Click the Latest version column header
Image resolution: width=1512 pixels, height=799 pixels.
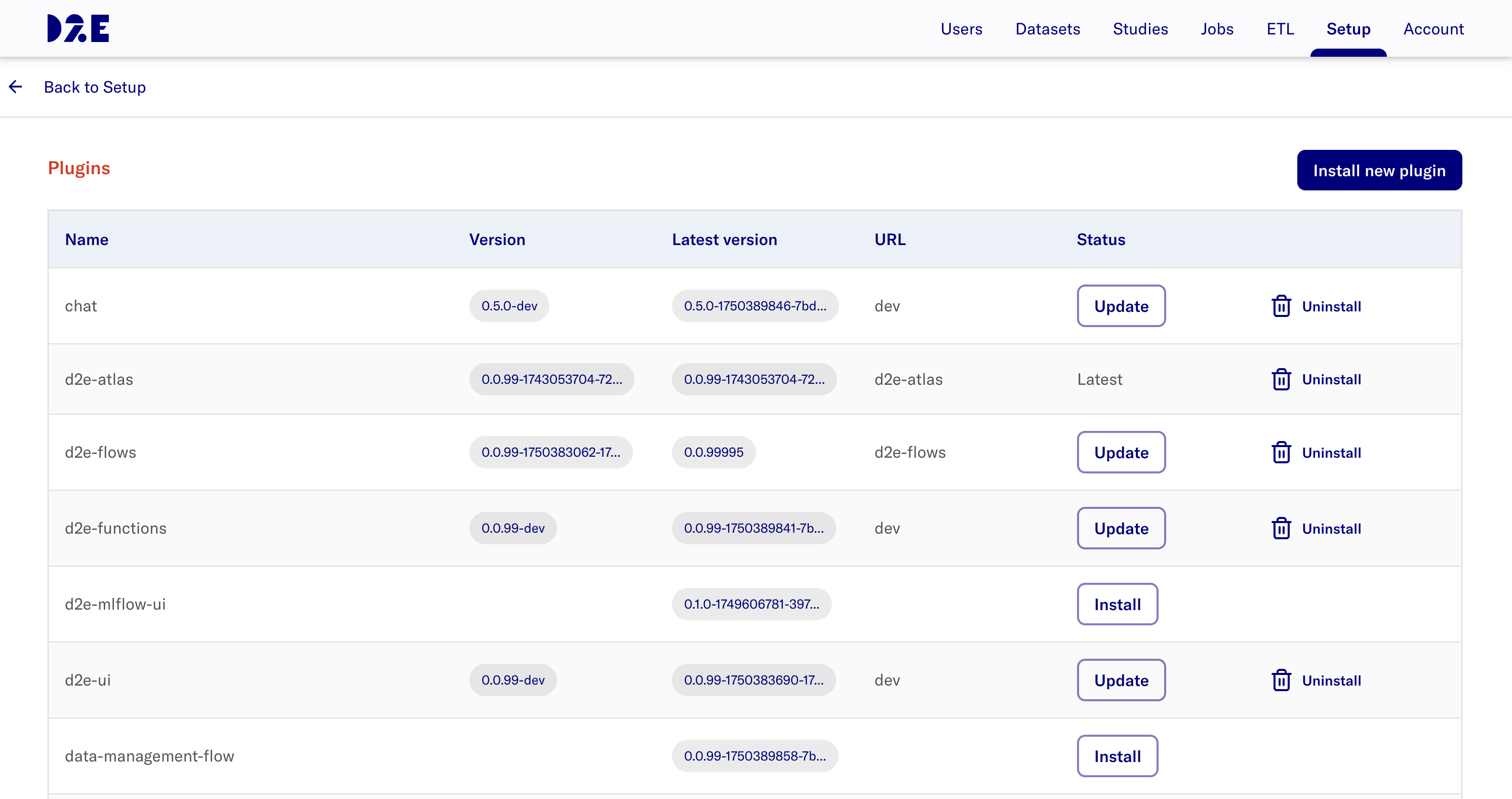724,239
